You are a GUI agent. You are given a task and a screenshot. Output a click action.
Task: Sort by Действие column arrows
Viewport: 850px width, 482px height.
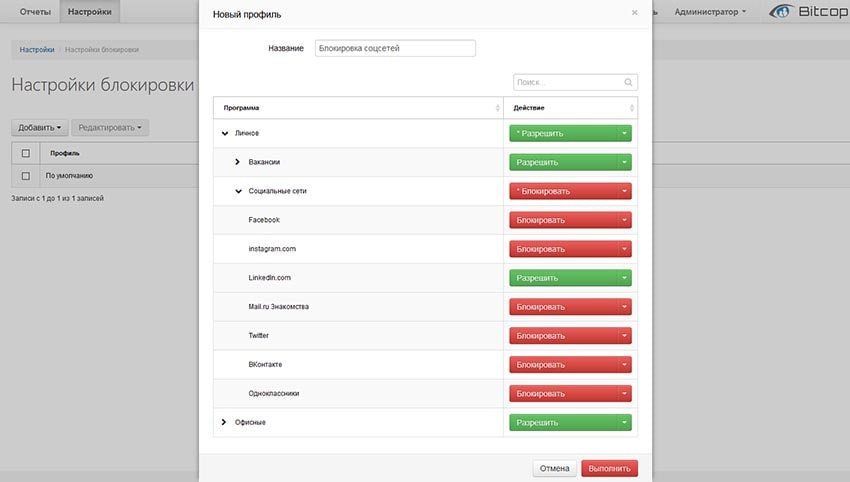click(x=632, y=108)
